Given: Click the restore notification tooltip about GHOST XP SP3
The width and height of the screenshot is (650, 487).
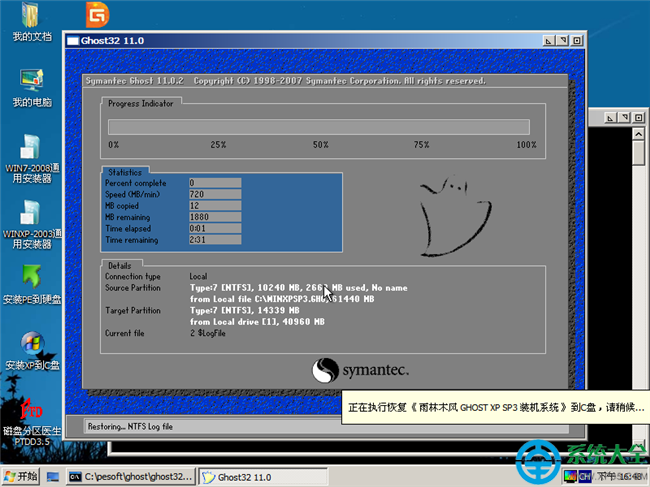Looking at the screenshot, I should [495, 407].
